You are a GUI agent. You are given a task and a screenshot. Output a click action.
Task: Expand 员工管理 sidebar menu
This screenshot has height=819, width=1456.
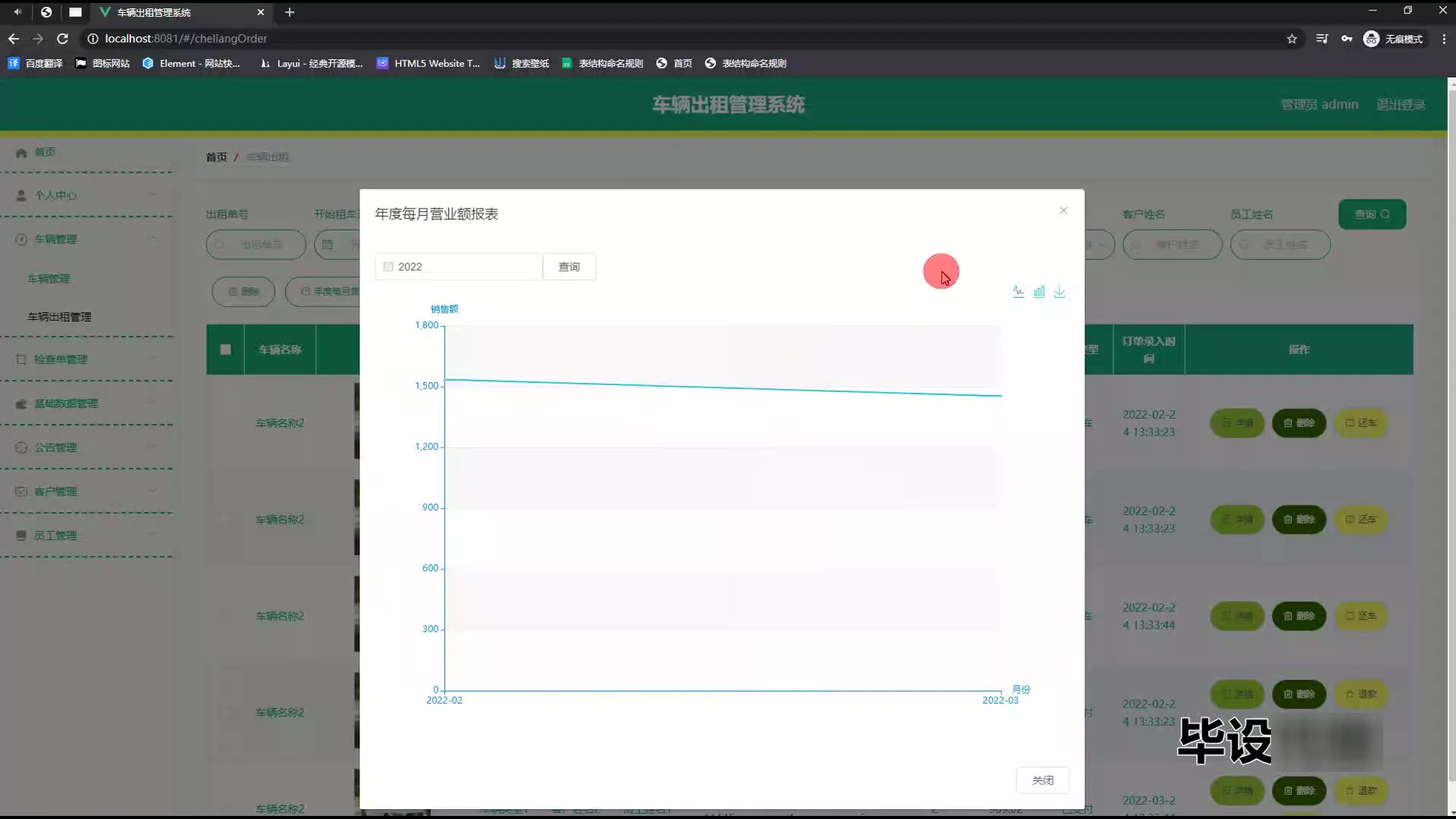click(x=86, y=535)
